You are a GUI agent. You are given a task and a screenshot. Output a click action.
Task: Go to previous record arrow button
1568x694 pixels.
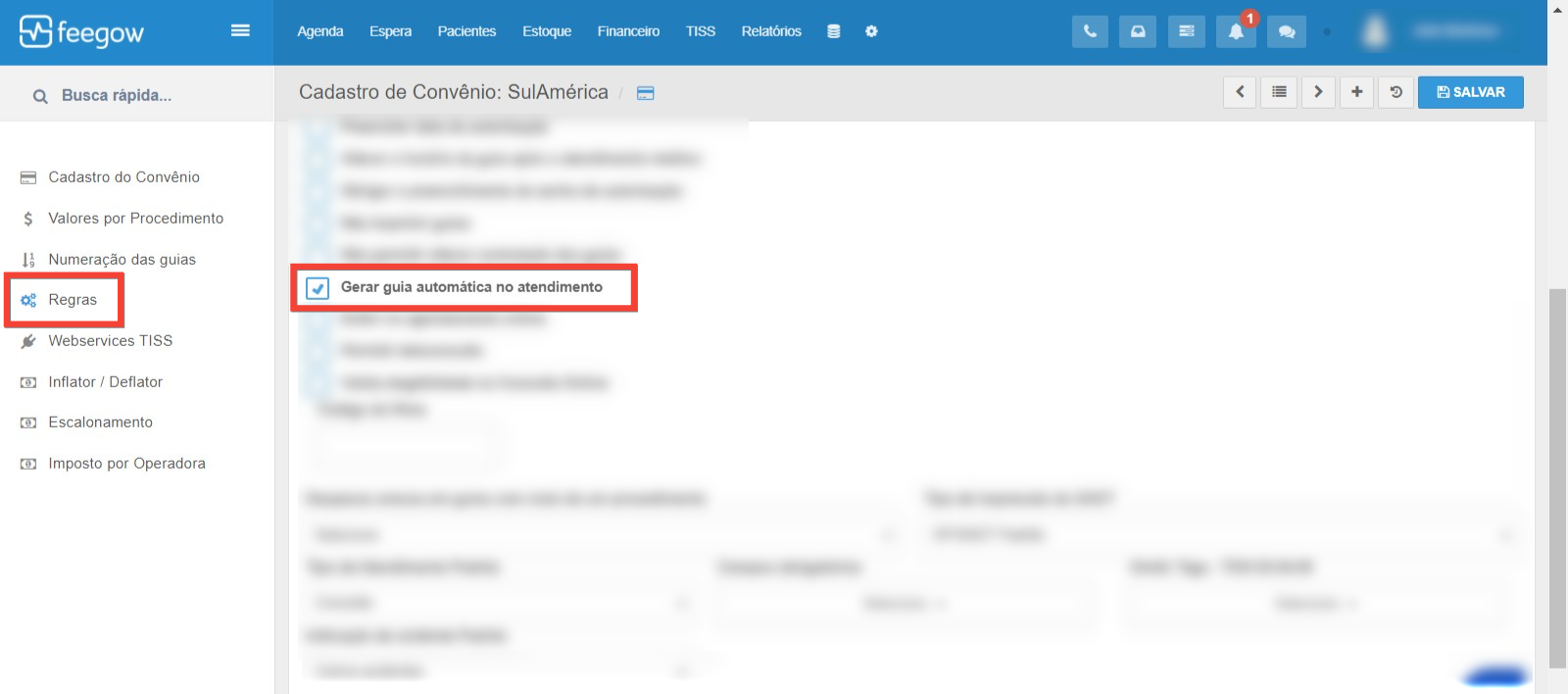(1240, 92)
